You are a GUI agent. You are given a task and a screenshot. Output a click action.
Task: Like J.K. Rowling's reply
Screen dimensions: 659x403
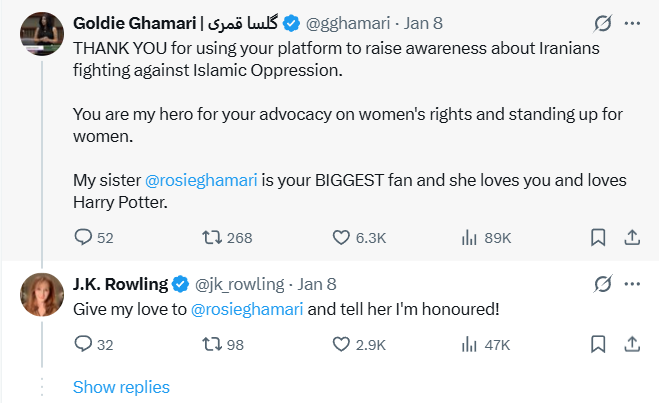point(341,344)
